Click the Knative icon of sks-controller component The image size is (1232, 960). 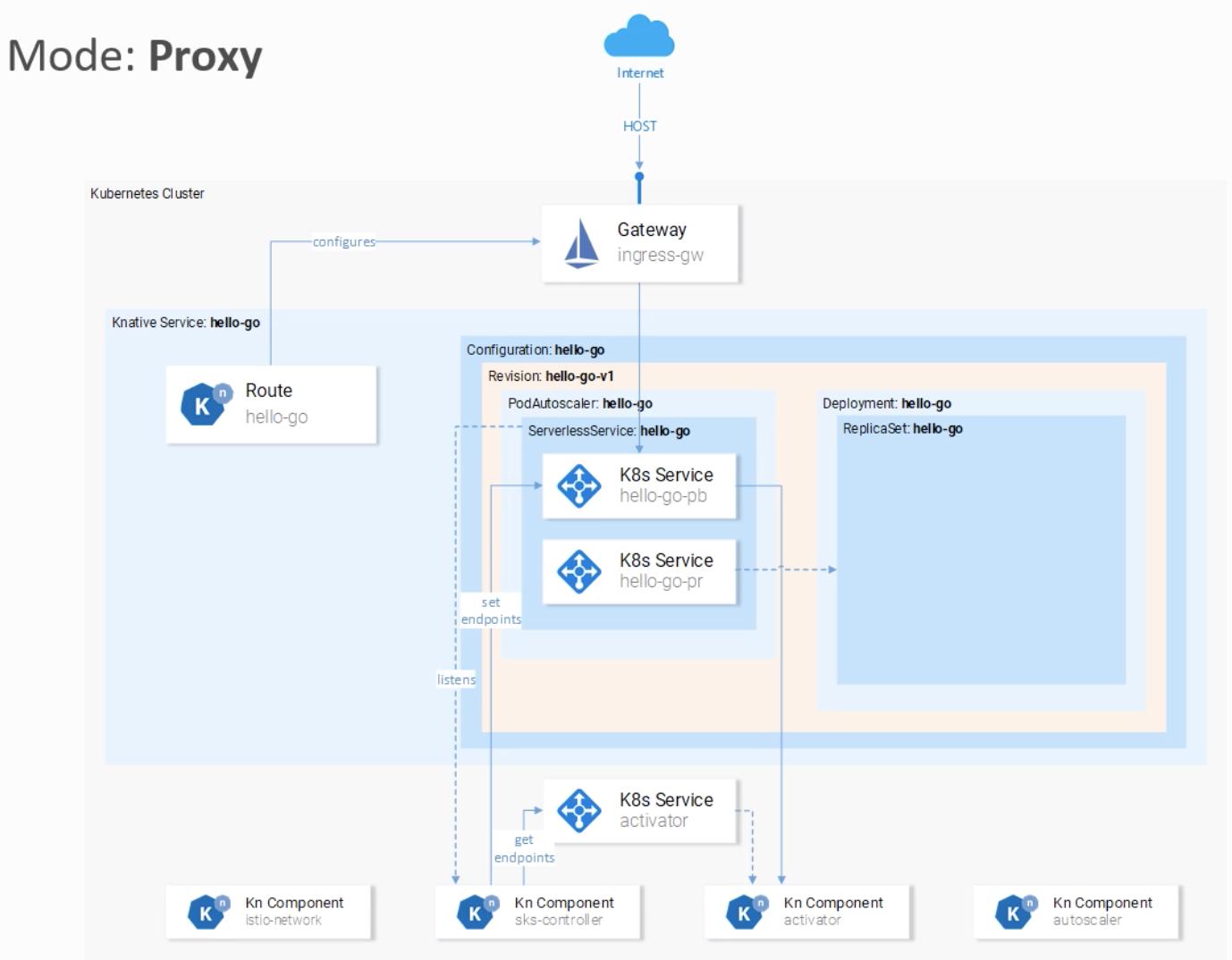478,911
